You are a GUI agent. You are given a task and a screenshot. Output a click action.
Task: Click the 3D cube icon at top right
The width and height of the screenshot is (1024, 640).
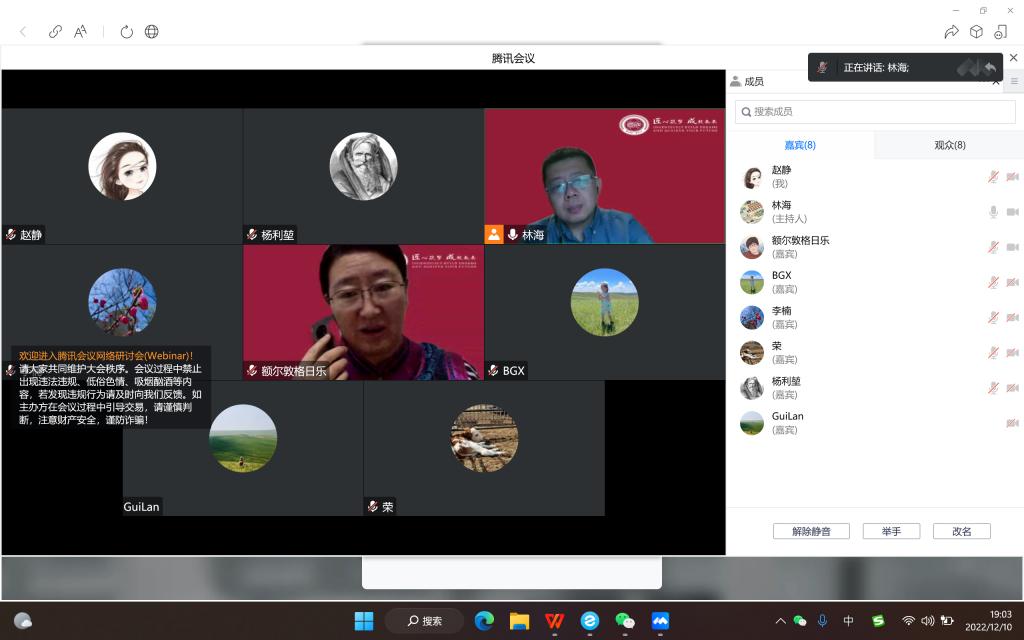(x=976, y=32)
